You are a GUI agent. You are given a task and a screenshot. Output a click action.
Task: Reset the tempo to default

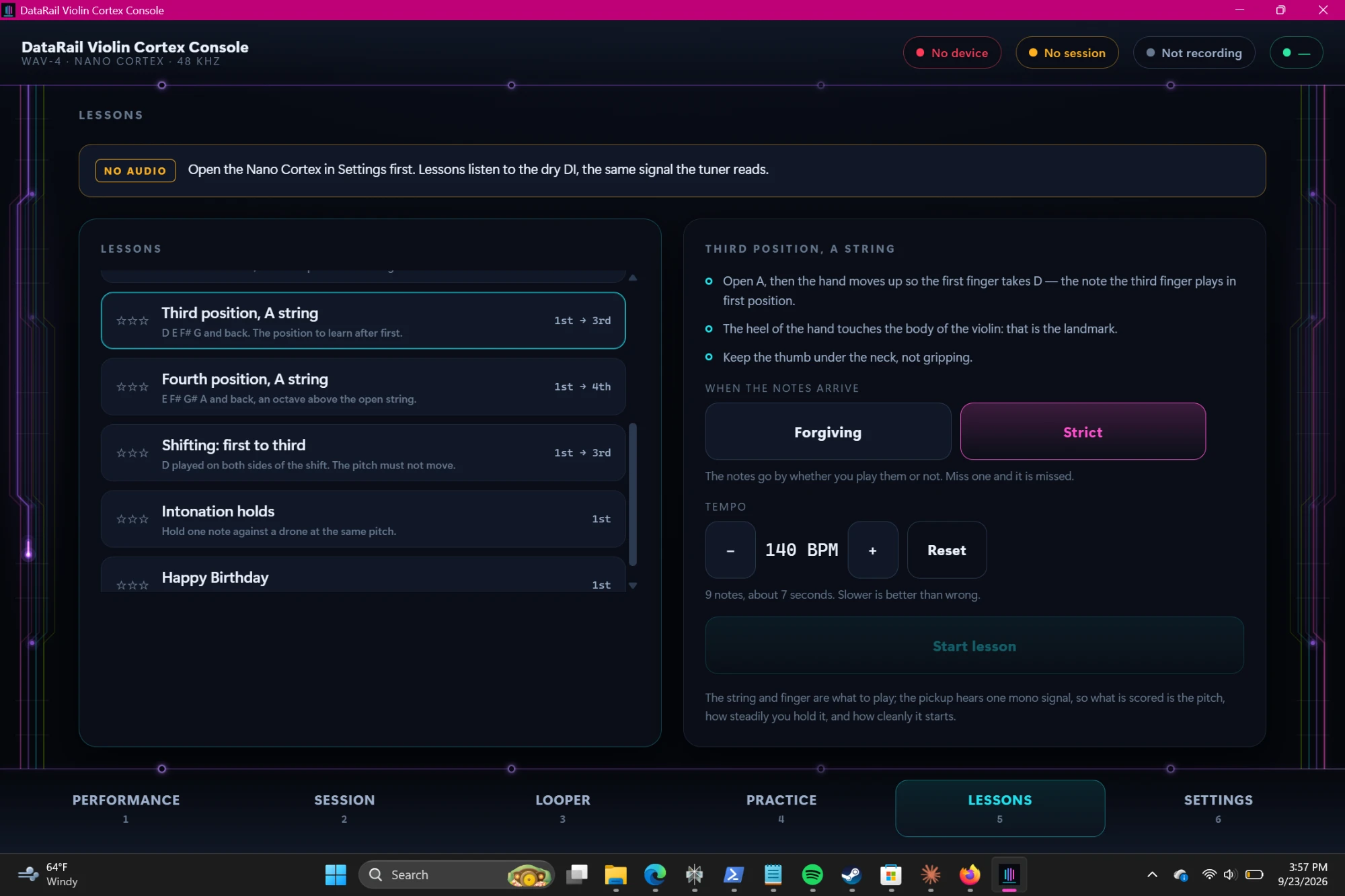pyautogui.click(x=946, y=550)
